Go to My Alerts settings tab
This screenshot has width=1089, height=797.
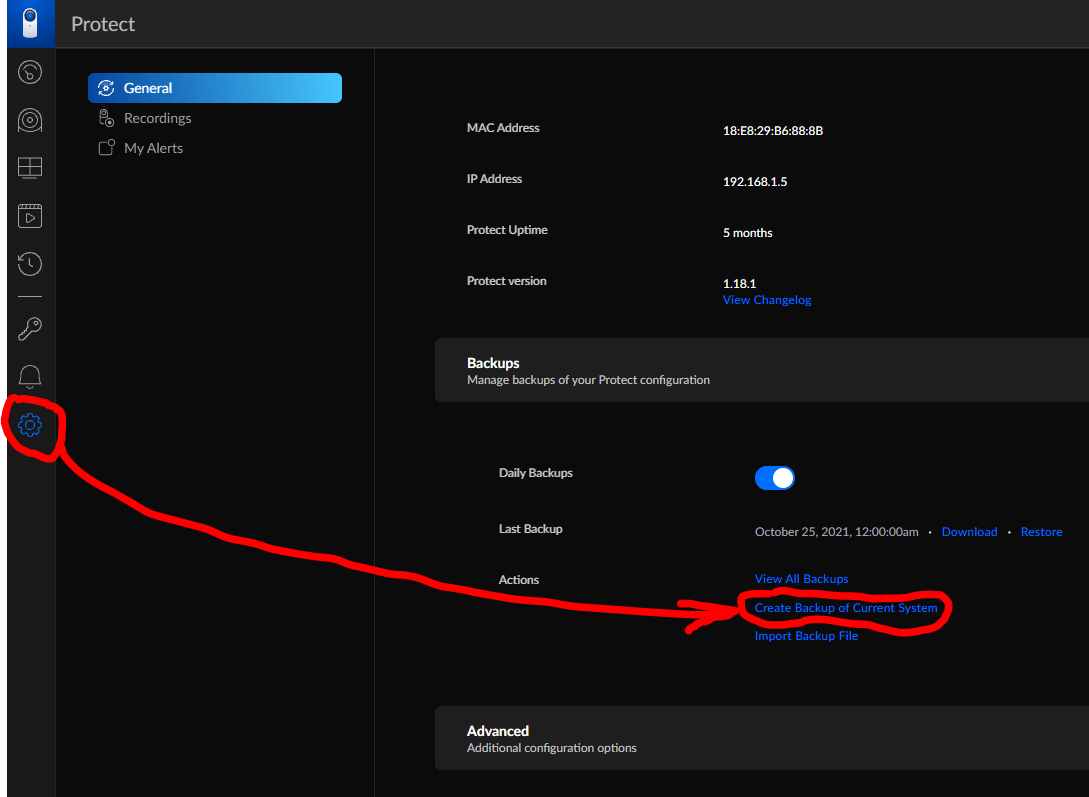point(153,148)
